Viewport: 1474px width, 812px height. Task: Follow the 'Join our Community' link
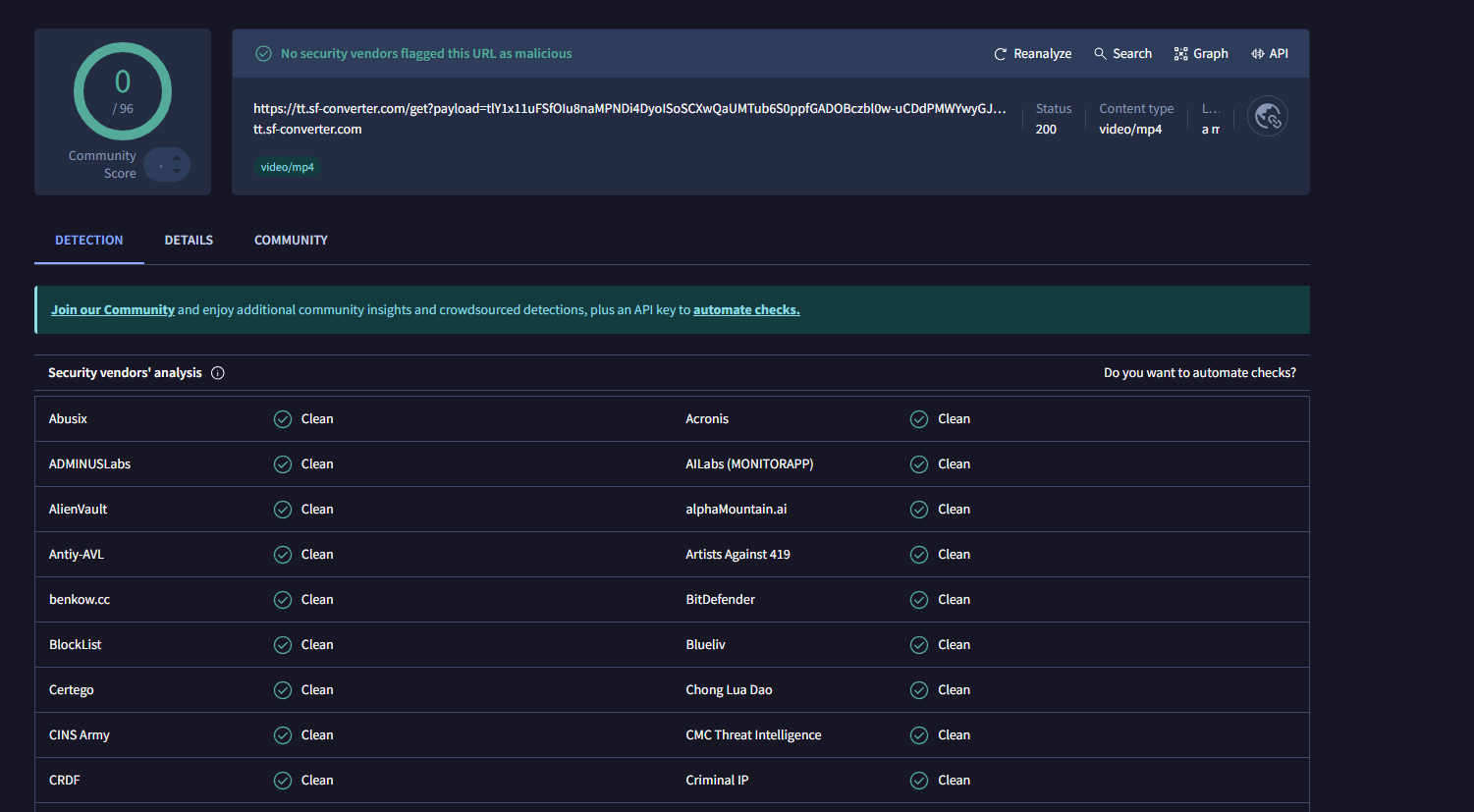pos(113,310)
